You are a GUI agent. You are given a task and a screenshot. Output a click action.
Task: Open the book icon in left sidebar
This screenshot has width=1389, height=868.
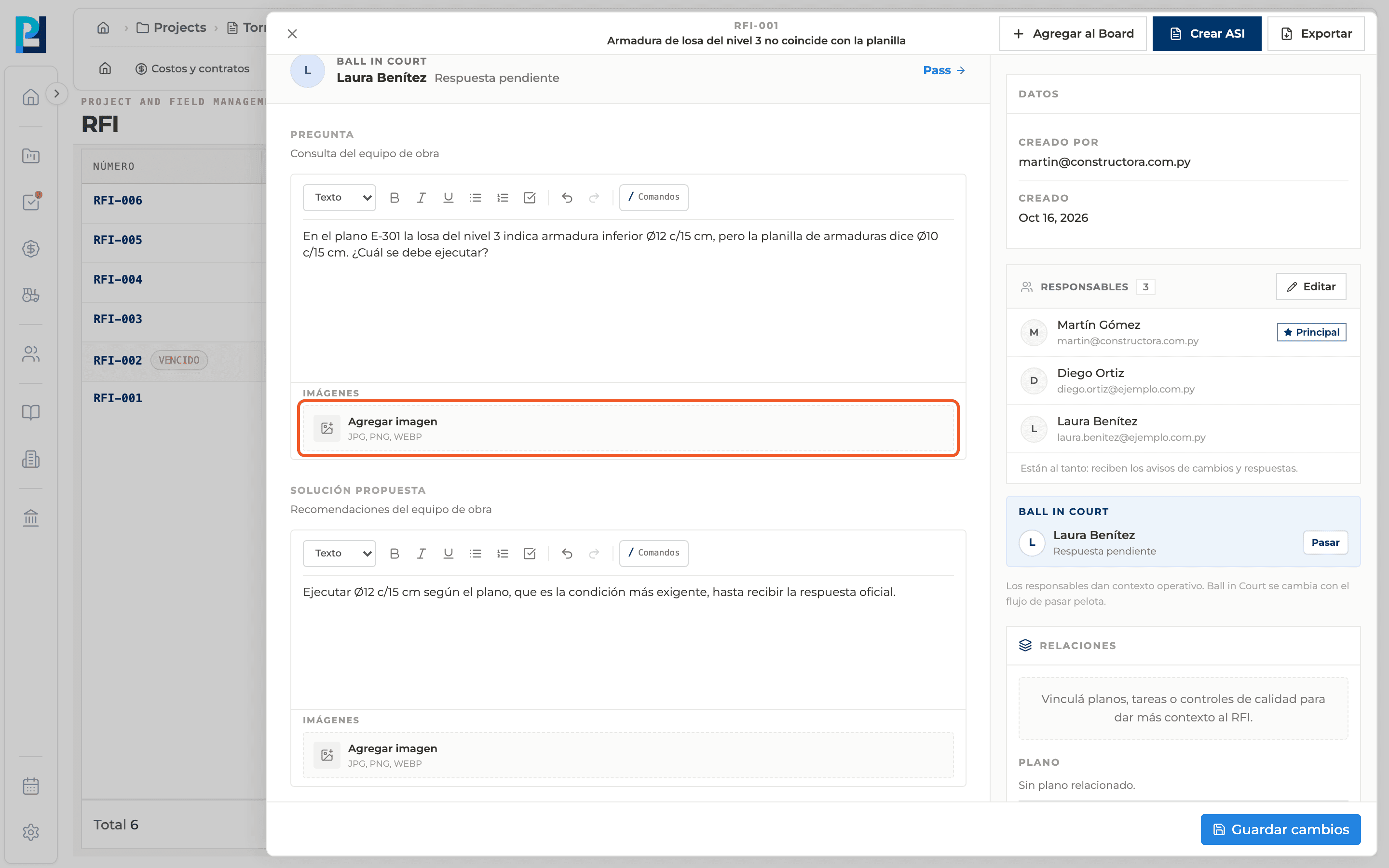31,412
